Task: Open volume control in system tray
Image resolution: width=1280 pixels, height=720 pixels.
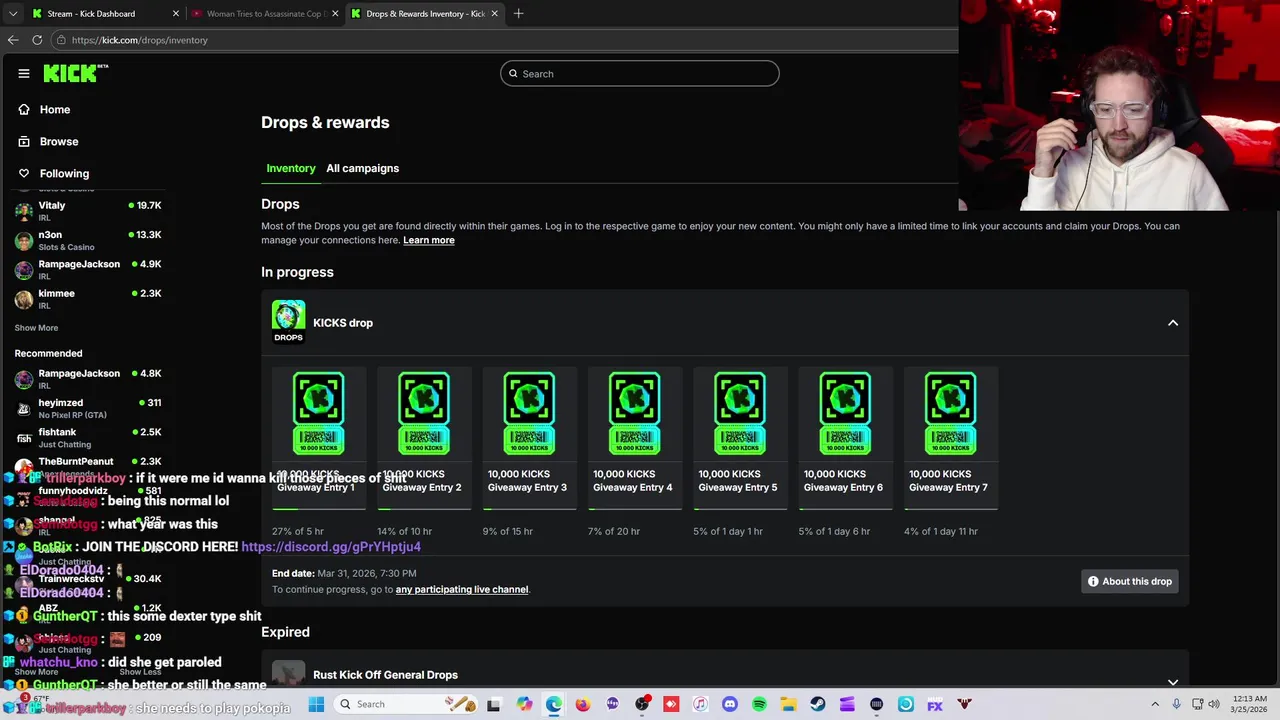Action: click(1213, 704)
